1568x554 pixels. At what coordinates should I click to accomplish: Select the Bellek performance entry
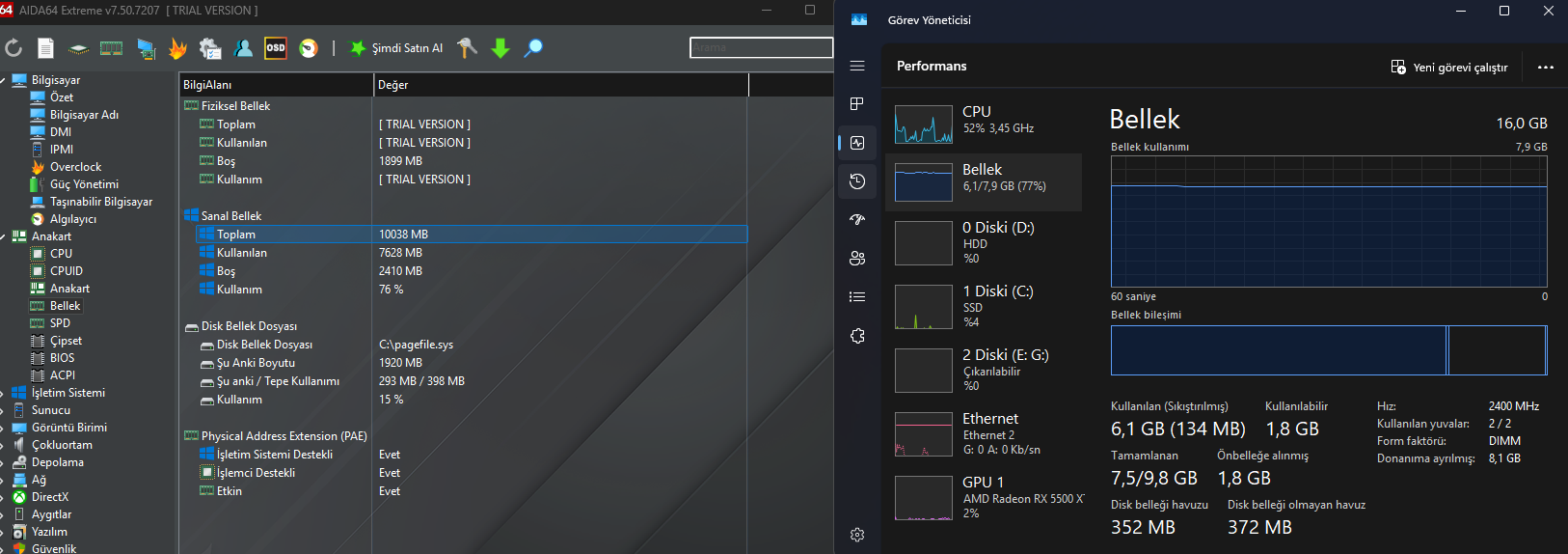984,181
